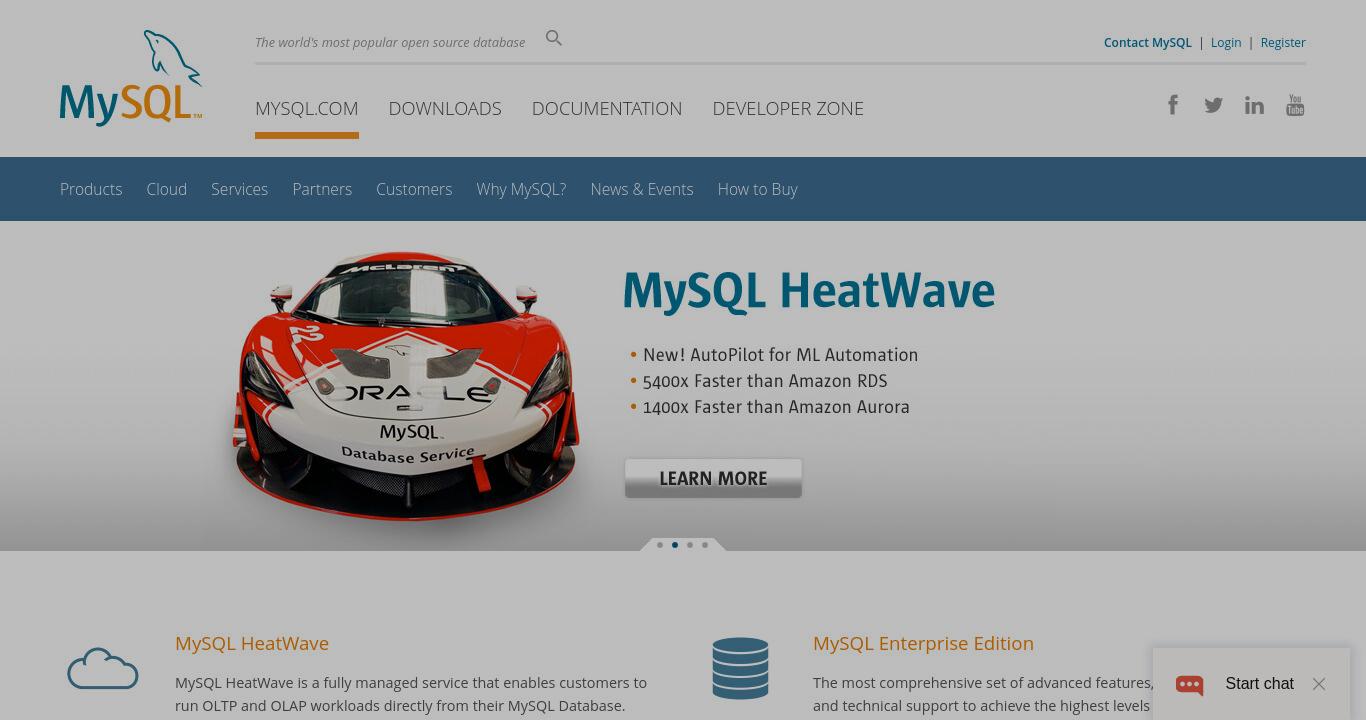Open the MySQL Enterprise Edition link
1366x720 pixels.
[923, 643]
